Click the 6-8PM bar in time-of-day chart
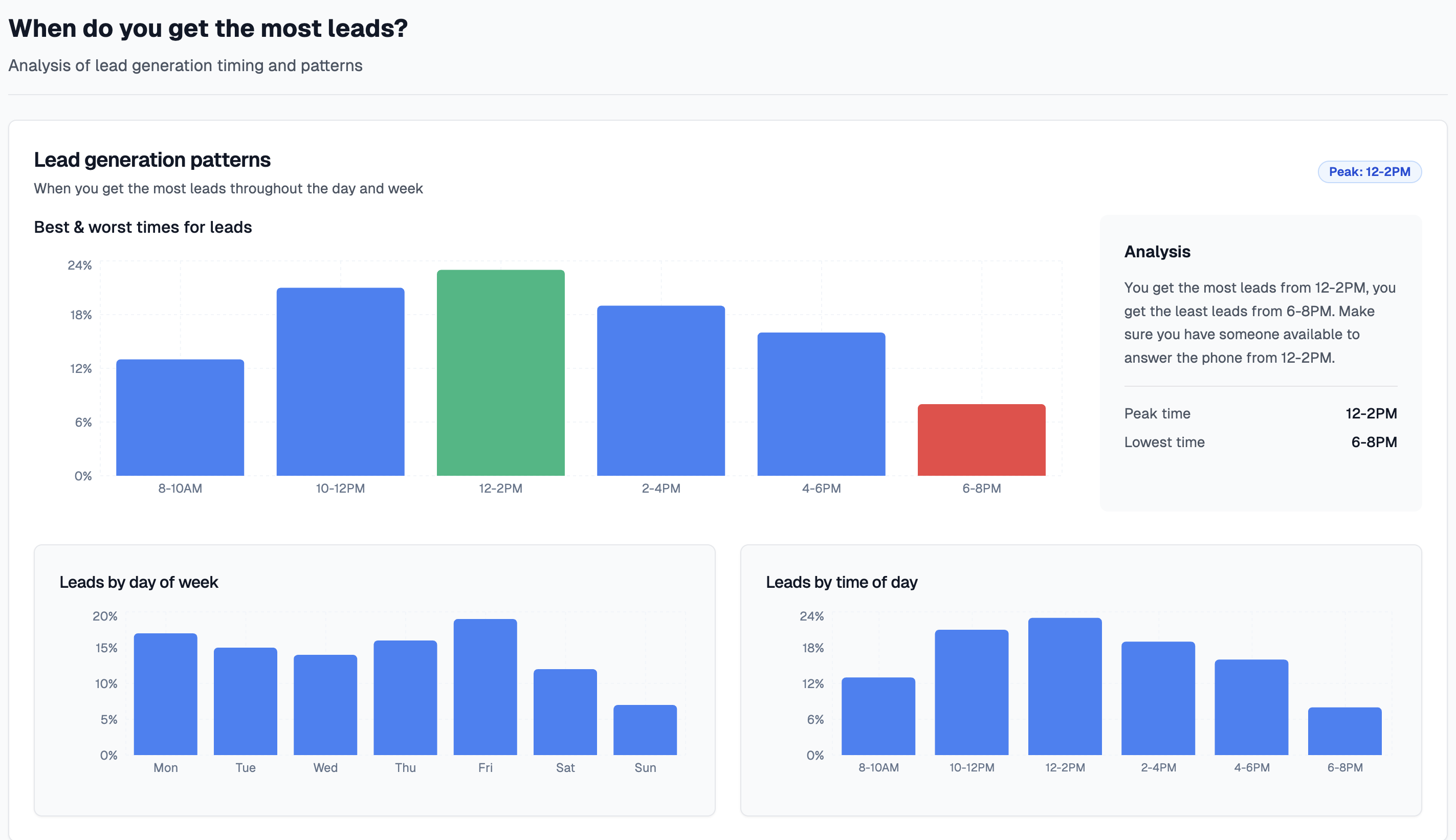Image resolution: width=1456 pixels, height=840 pixels. point(1346,730)
